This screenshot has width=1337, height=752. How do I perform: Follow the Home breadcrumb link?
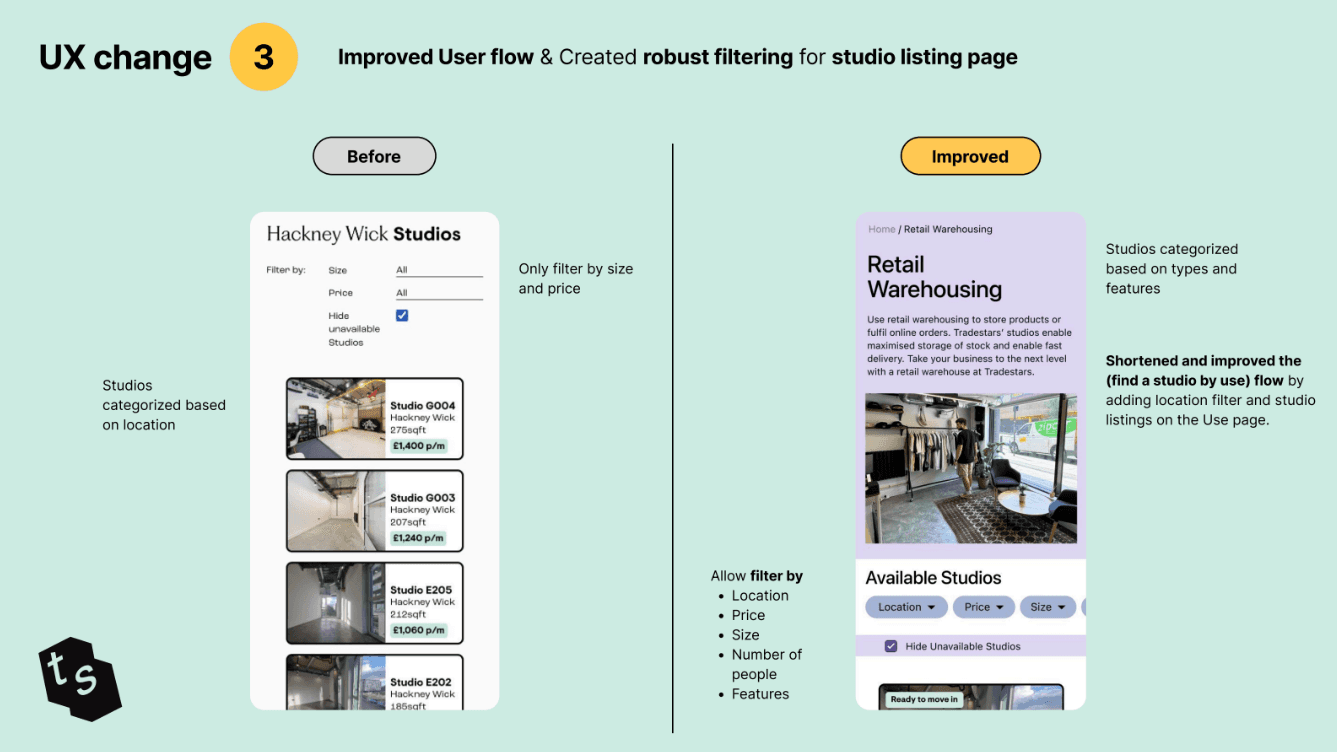point(881,229)
